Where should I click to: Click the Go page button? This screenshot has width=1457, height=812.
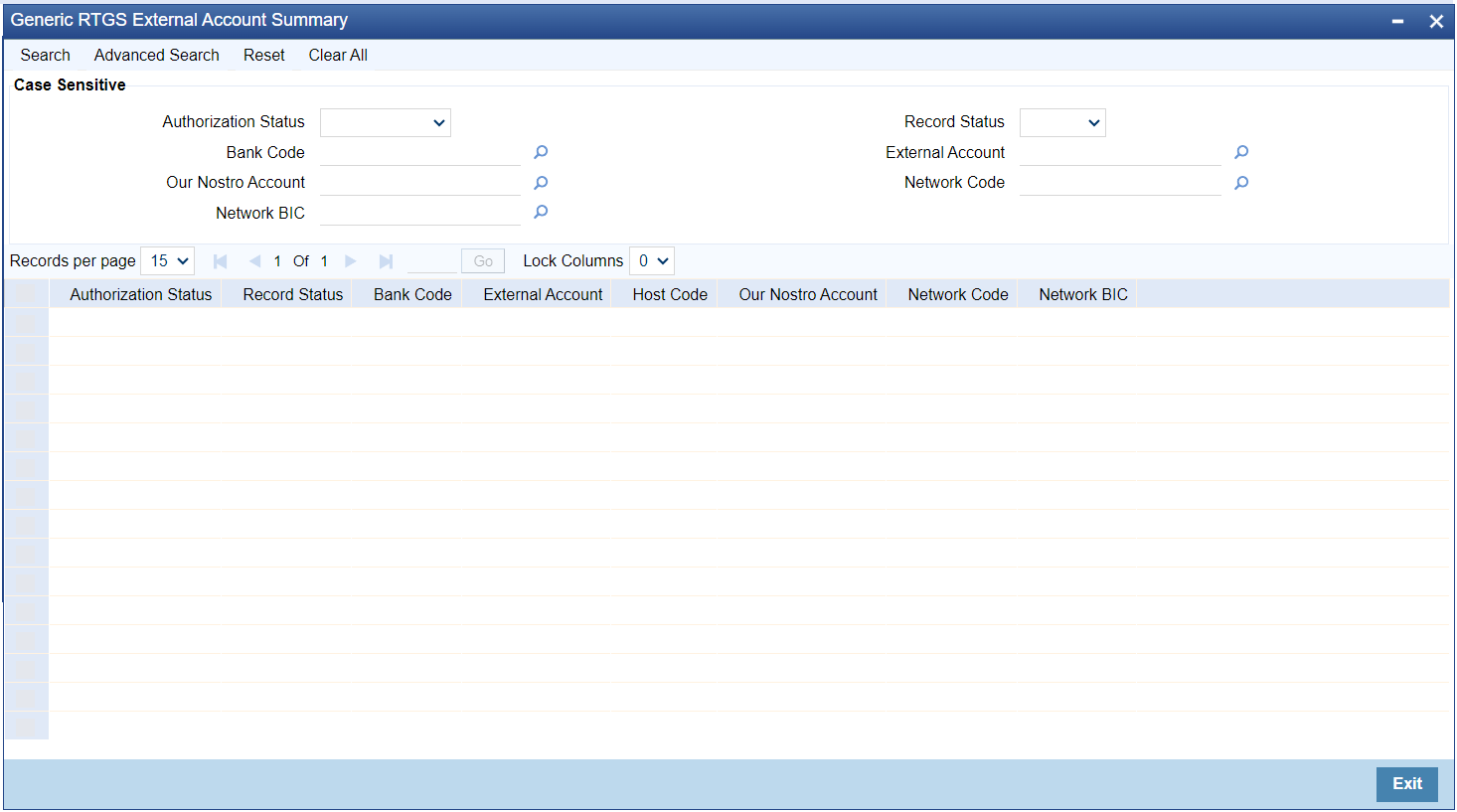[x=483, y=261]
